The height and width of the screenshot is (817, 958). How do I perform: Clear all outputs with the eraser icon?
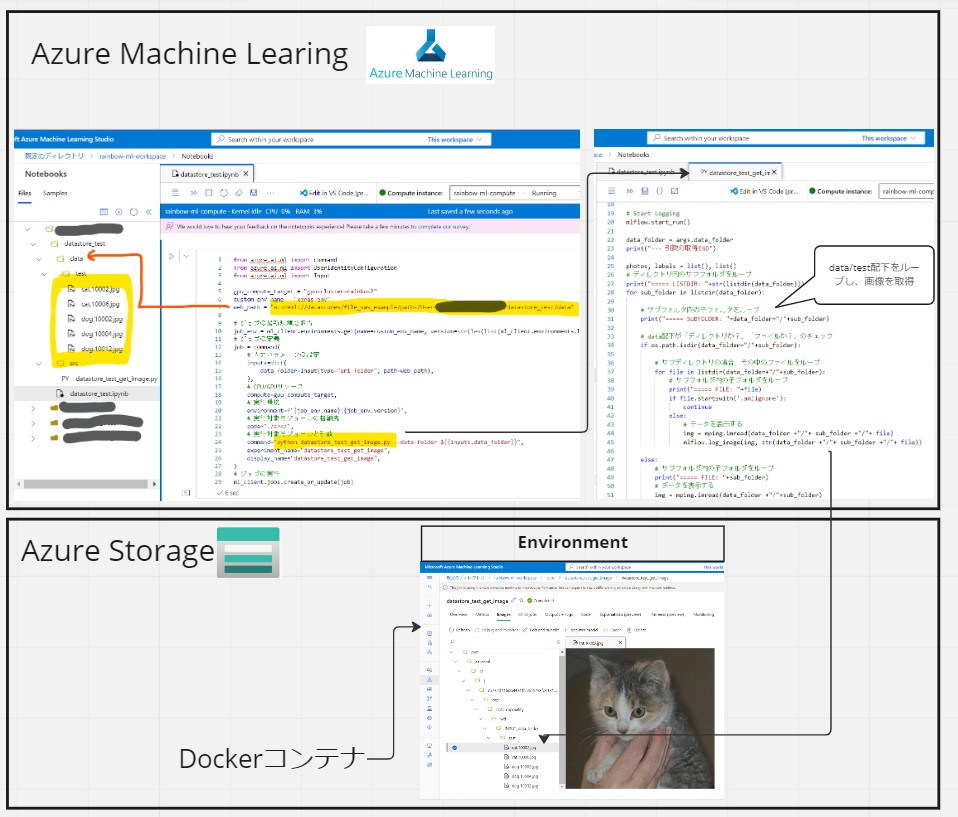(238, 192)
